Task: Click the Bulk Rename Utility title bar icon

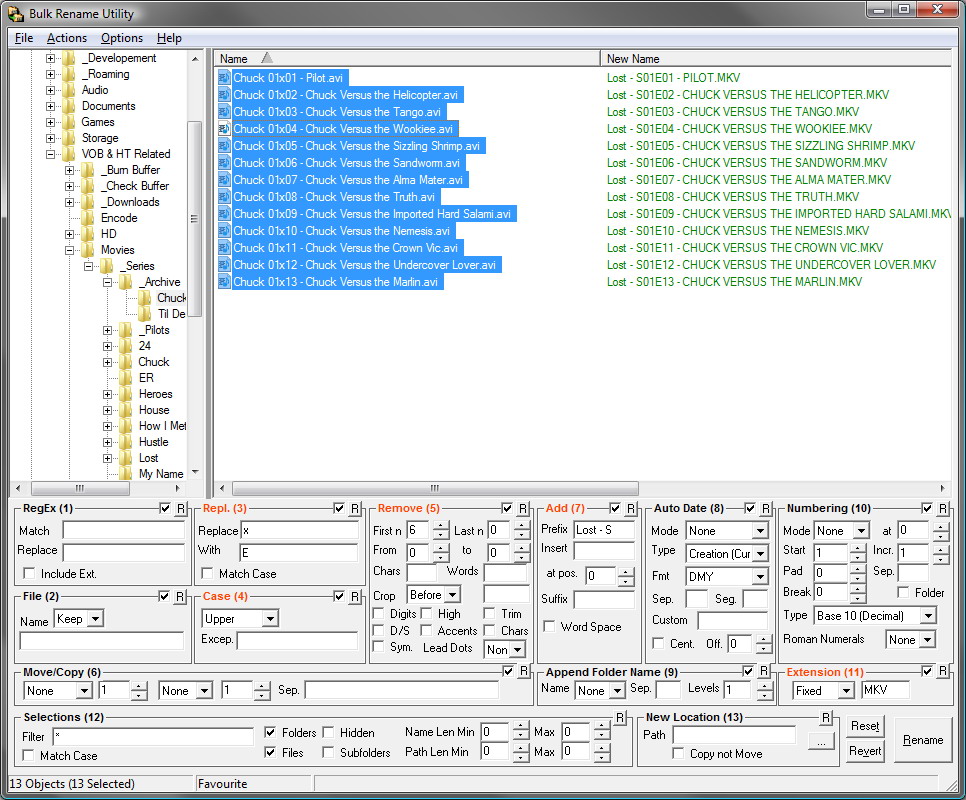Action: click(x=15, y=13)
